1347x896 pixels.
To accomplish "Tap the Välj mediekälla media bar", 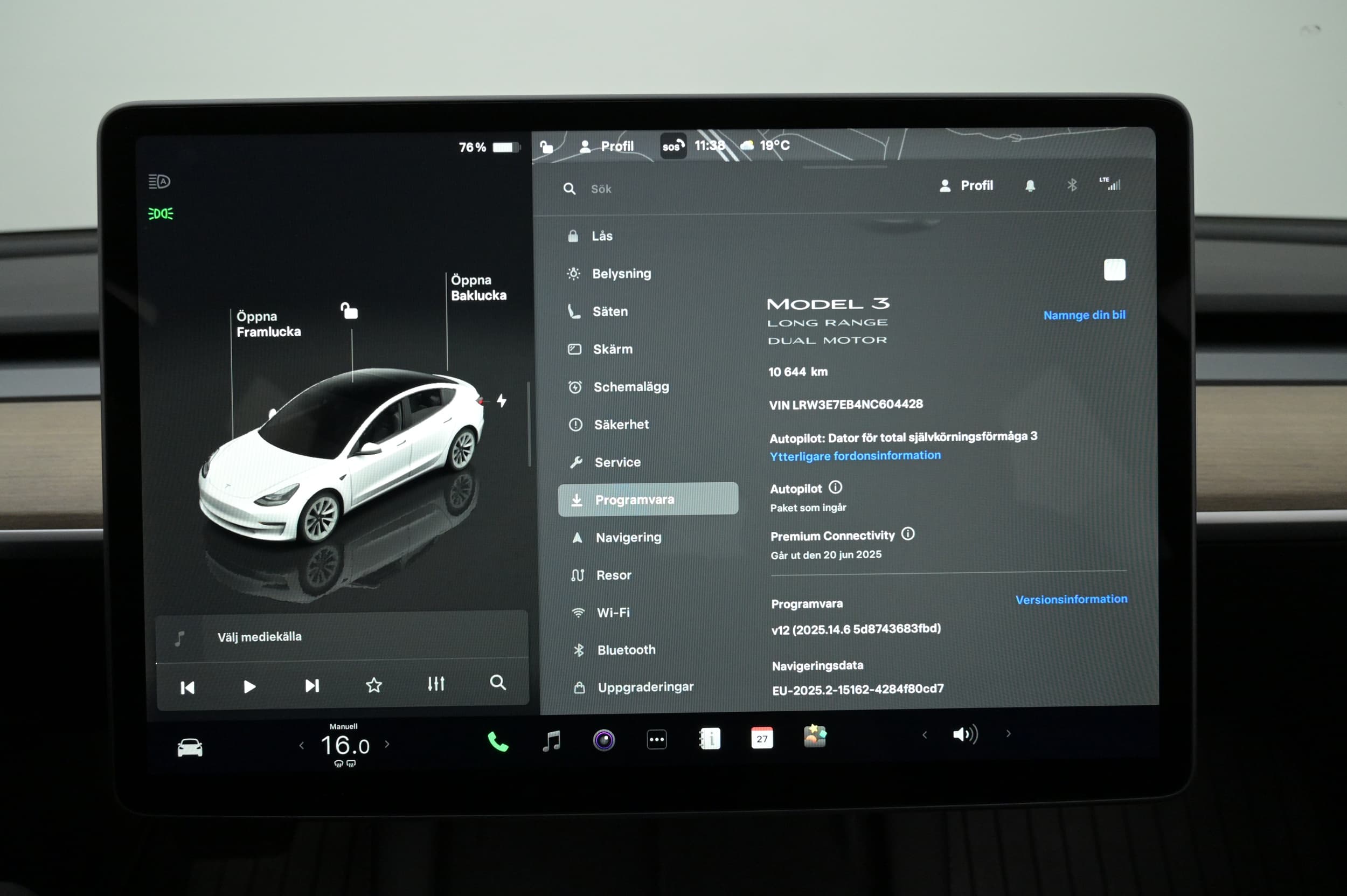I will [342, 636].
